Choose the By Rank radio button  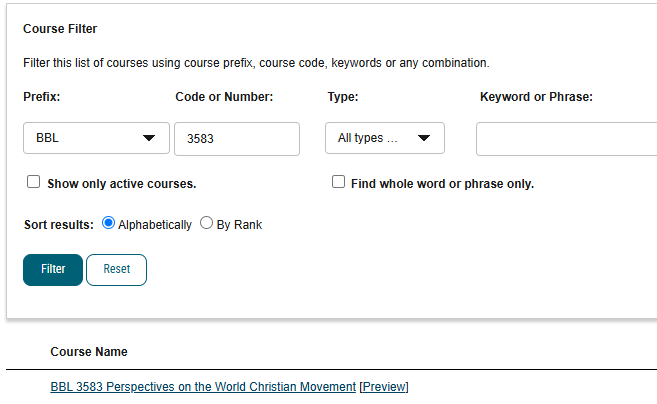coord(206,223)
